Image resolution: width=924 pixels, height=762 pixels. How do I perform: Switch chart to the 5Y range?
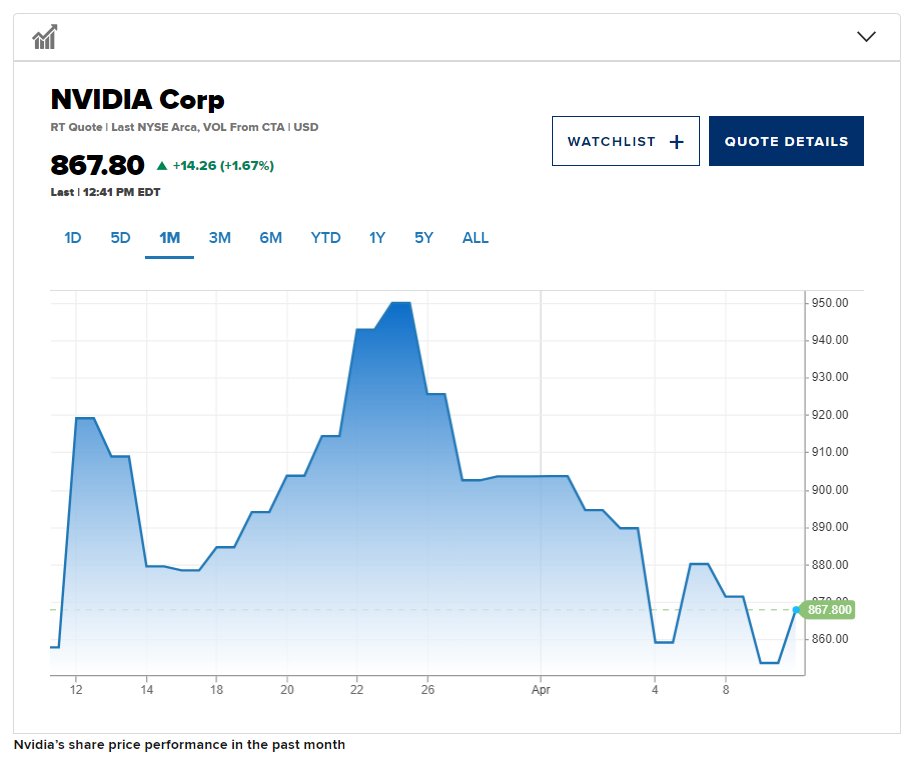pyautogui.click(x=424, y=238)
